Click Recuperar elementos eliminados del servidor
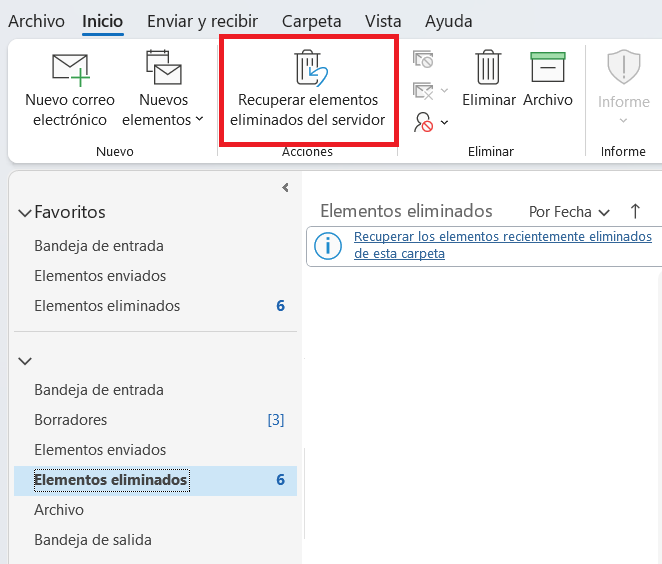This screenshot has height=564, width=662. [308, 90]
